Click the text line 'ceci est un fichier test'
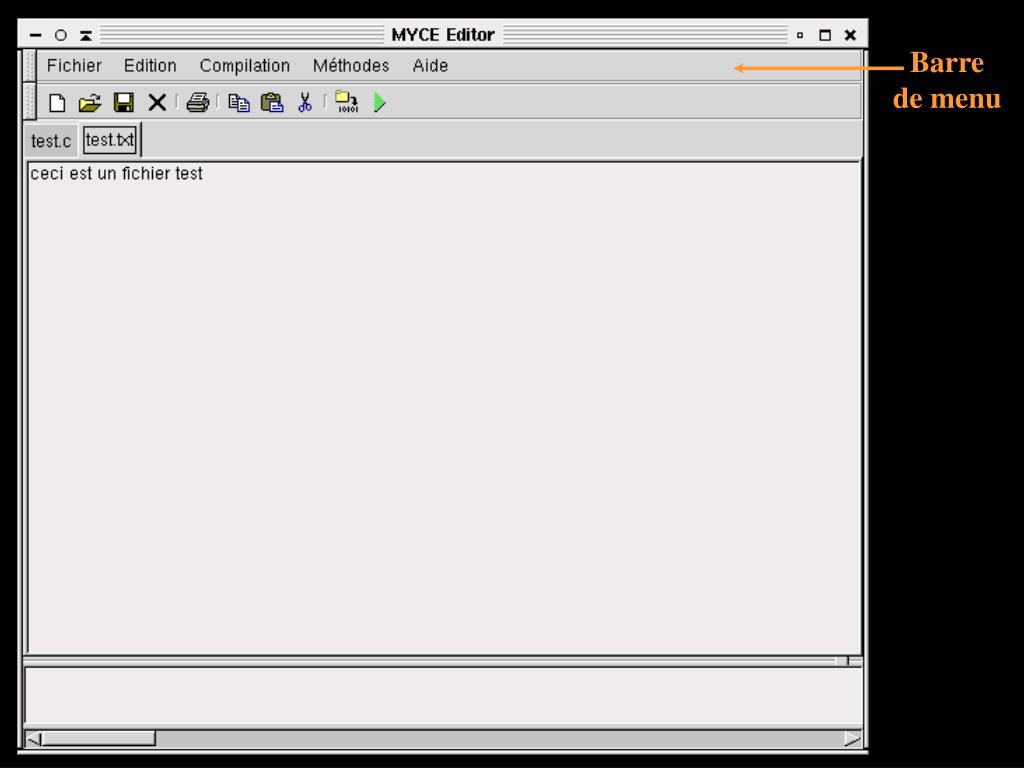This screenshot has height=768, width=1024. [117, 174]
